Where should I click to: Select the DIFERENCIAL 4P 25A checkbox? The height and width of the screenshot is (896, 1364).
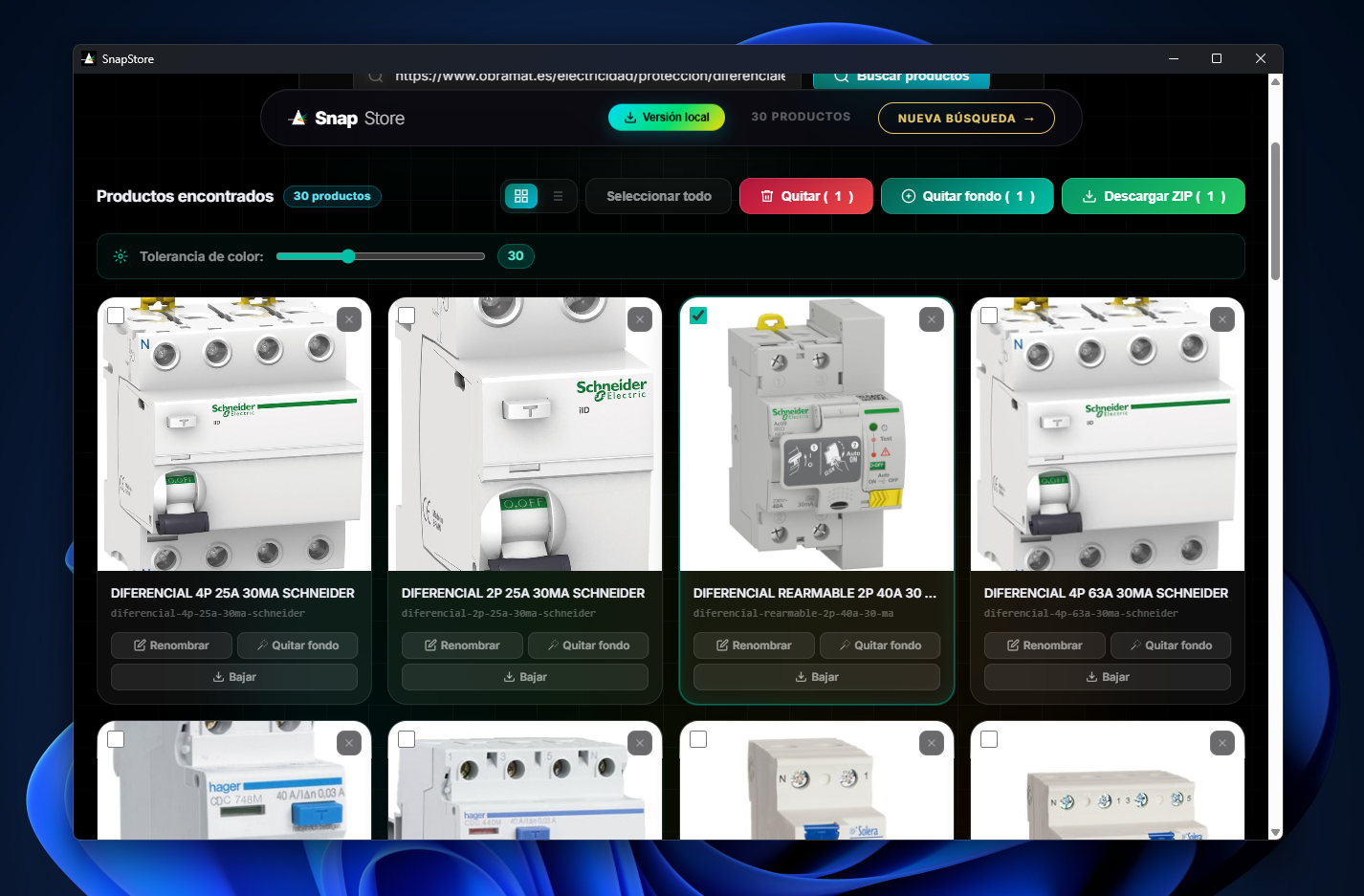click(x=116, y=316)
